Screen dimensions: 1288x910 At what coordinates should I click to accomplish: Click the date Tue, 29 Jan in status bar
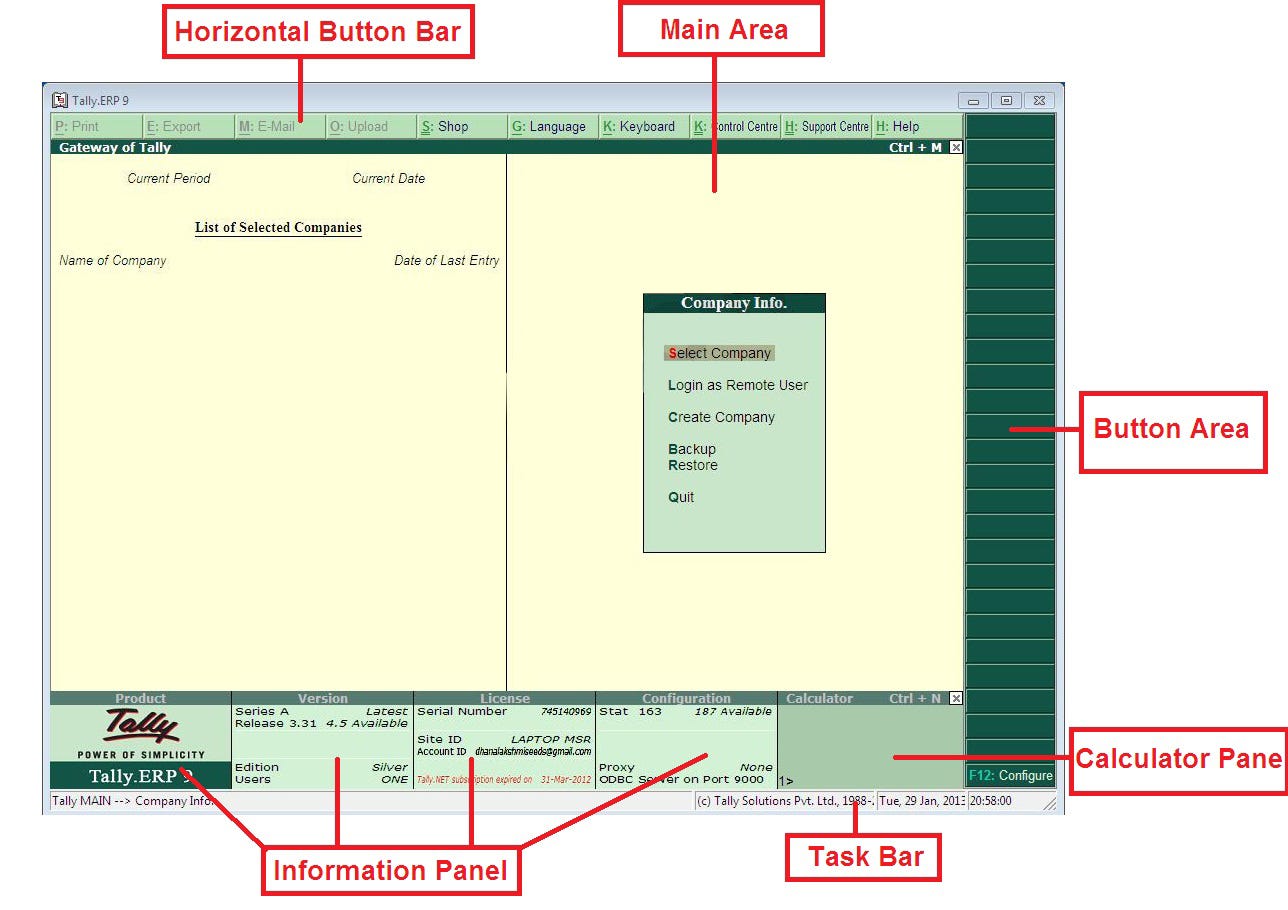[x=922, y=801]
